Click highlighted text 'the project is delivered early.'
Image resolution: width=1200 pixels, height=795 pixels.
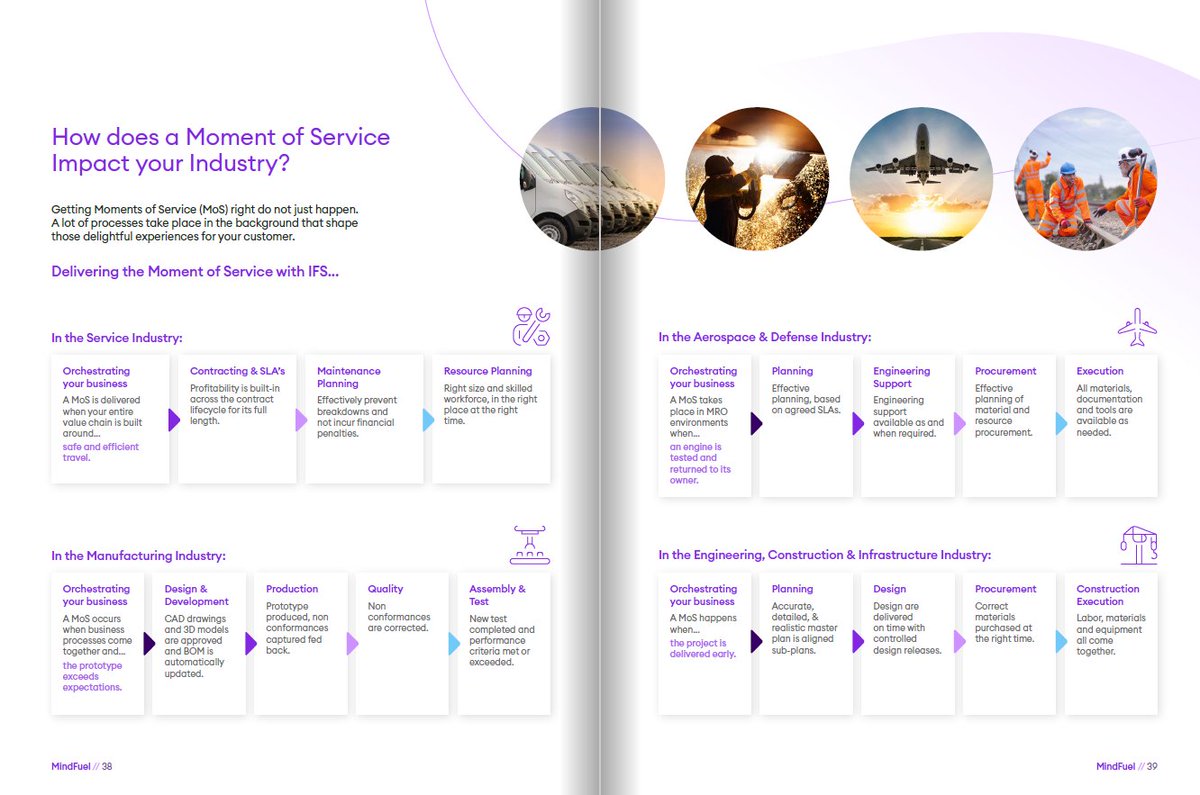(703, 648)
